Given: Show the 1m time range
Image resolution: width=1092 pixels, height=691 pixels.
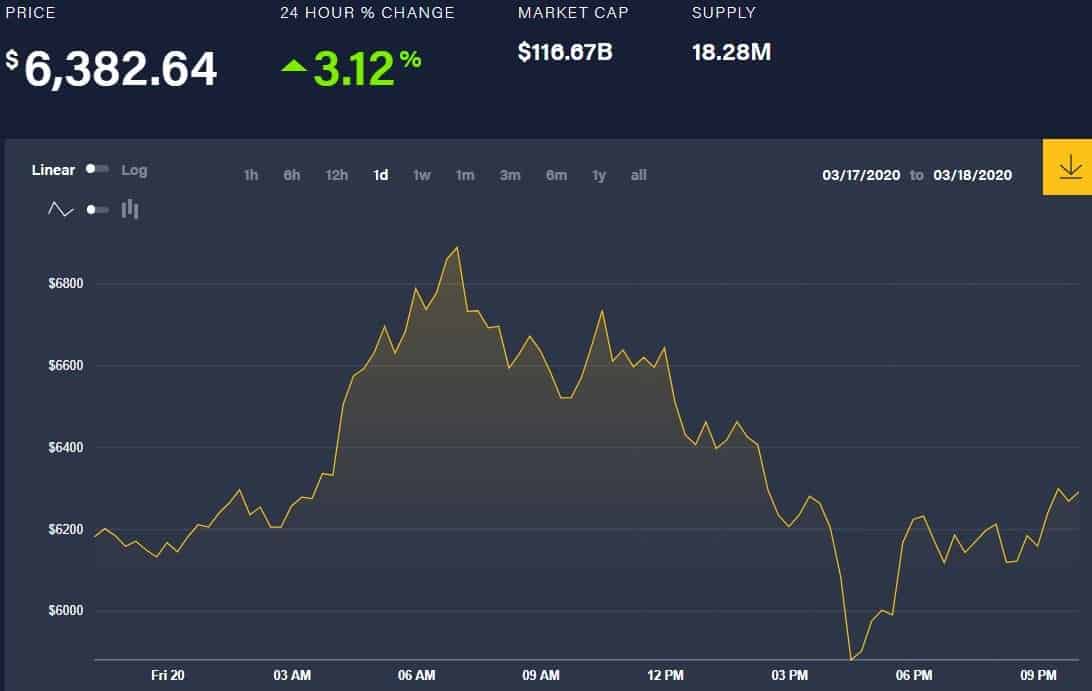Looking at the screenshot, I should point(465,176).
